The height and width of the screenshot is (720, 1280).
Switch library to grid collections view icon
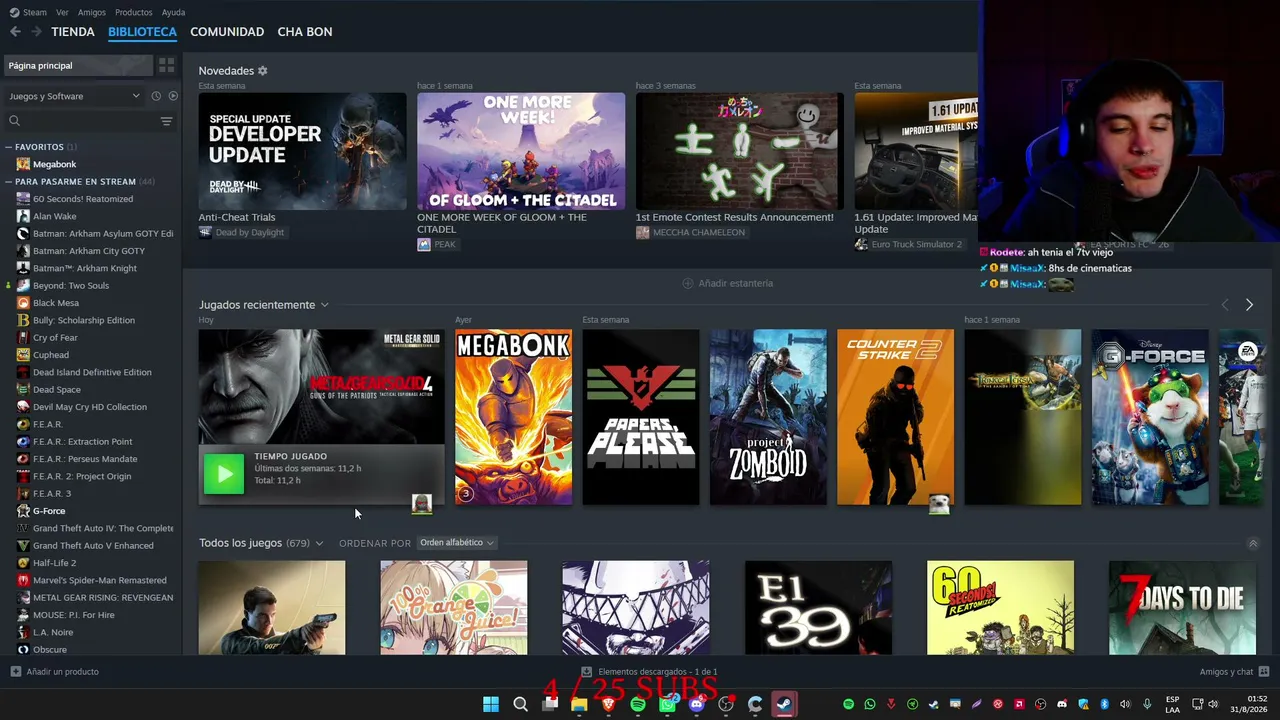(x=166, y=65)
